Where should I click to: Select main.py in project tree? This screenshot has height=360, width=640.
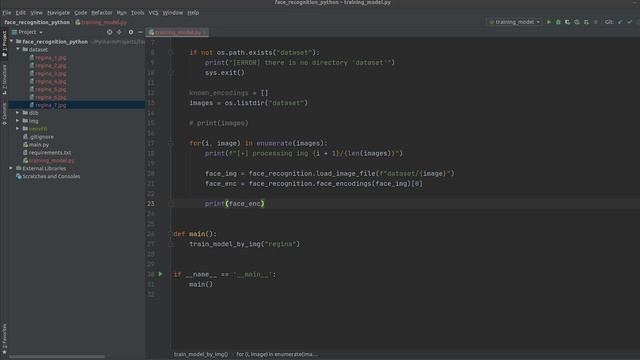36,144
